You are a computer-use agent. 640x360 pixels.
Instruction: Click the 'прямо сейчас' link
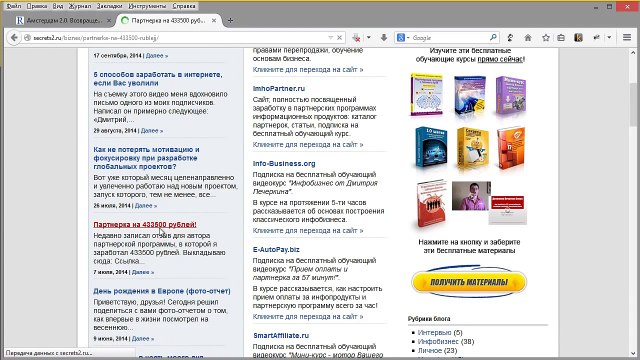point(500,59)
